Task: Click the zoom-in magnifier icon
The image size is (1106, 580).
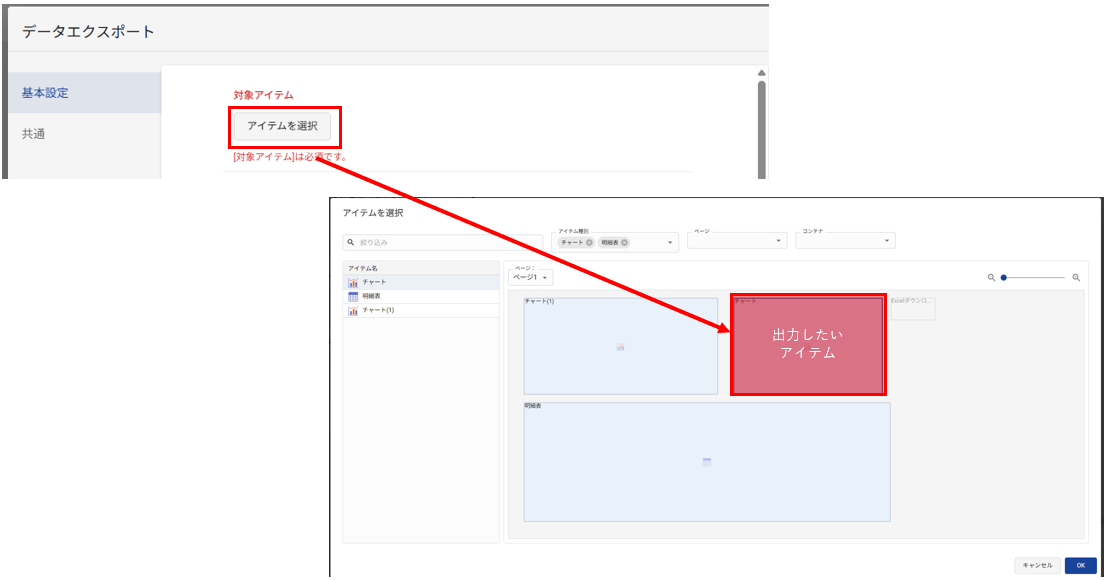Action: click(1076, 278)
